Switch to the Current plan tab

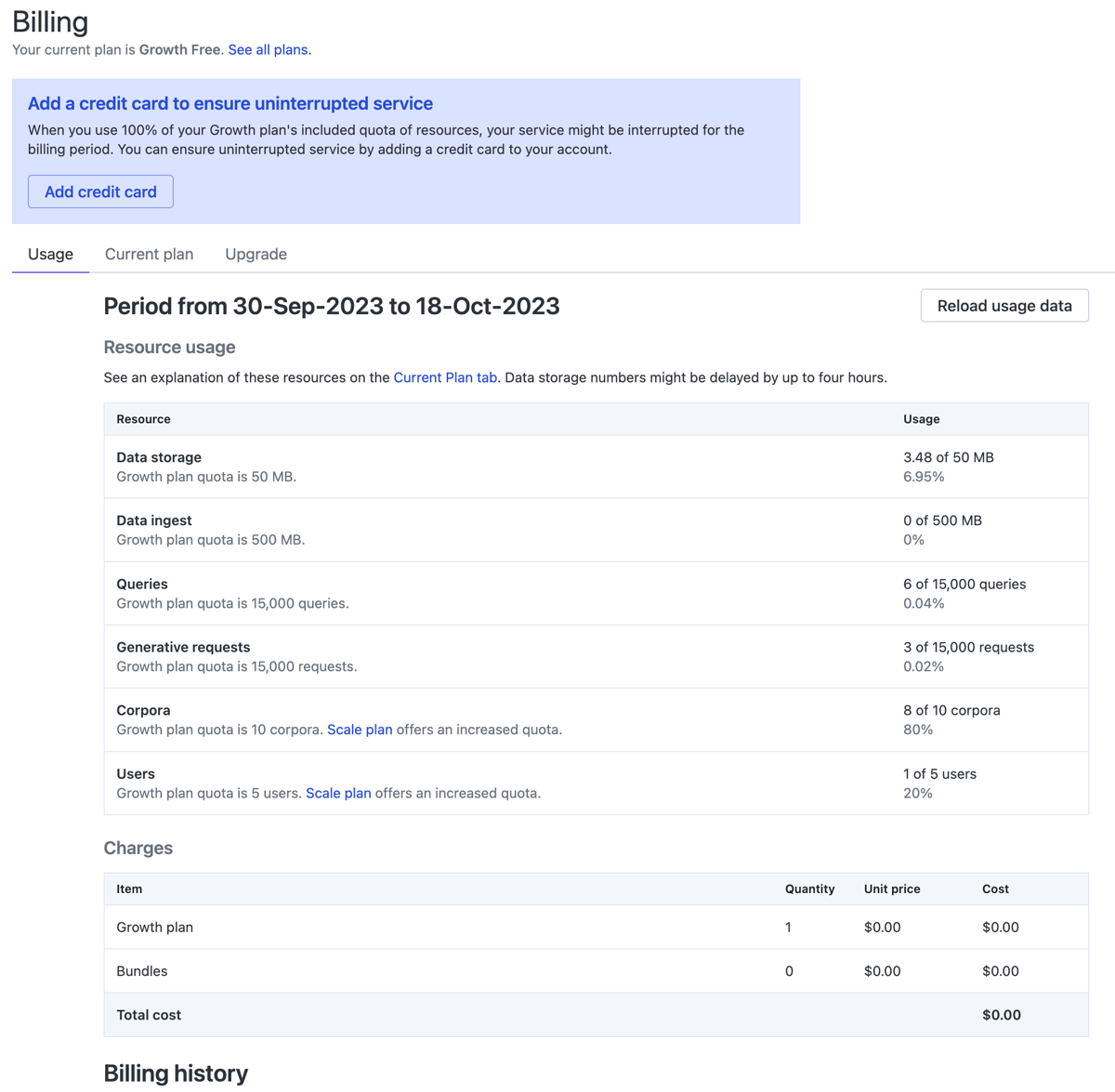(x=149, y=254)
